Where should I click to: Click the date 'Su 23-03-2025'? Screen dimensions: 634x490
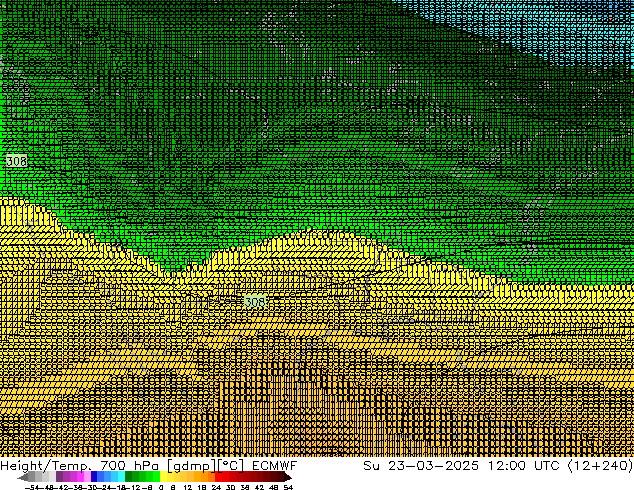click(421, 466)
